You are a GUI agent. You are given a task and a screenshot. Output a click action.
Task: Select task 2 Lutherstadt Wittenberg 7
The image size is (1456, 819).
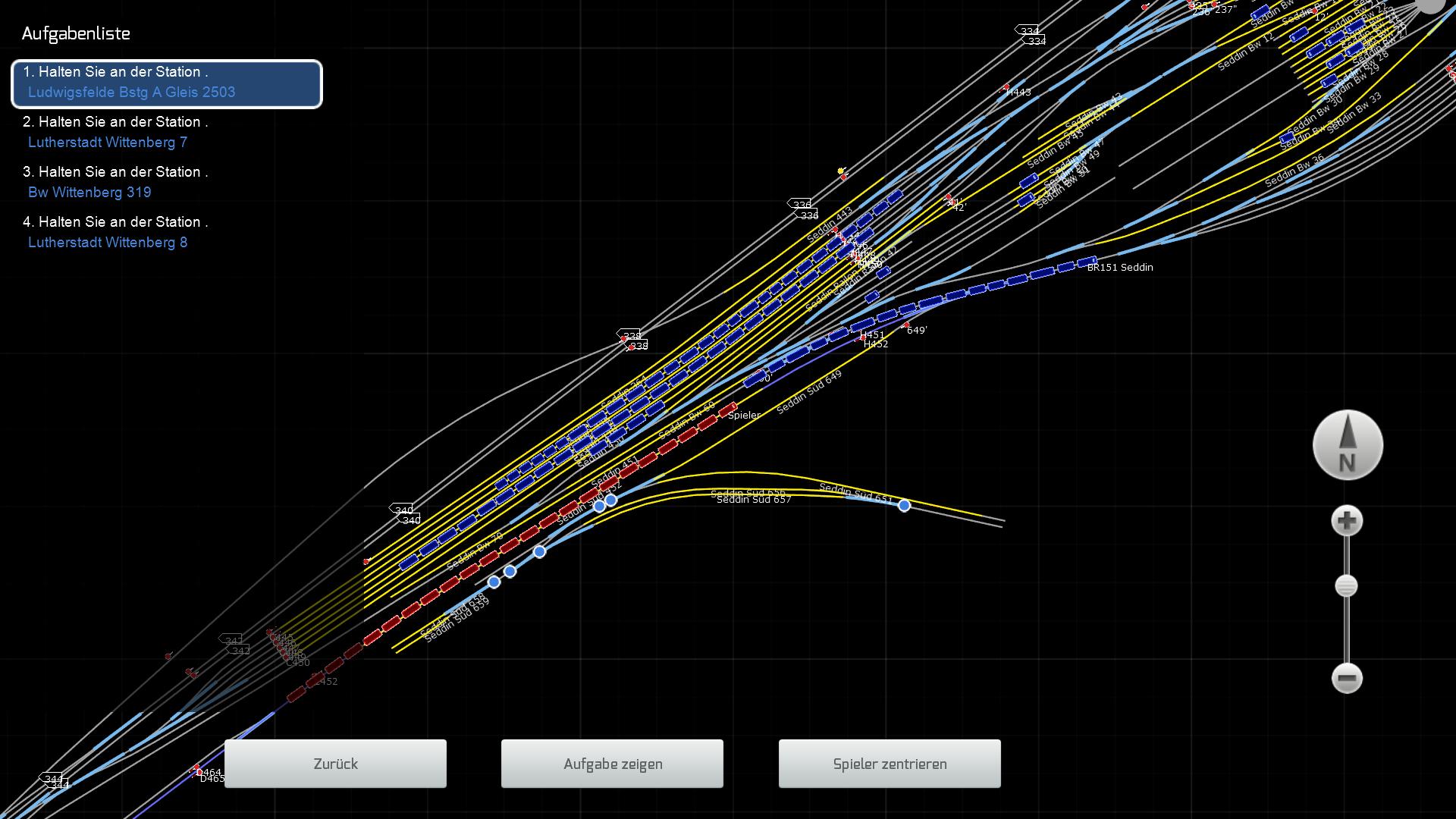pos(108,142)
